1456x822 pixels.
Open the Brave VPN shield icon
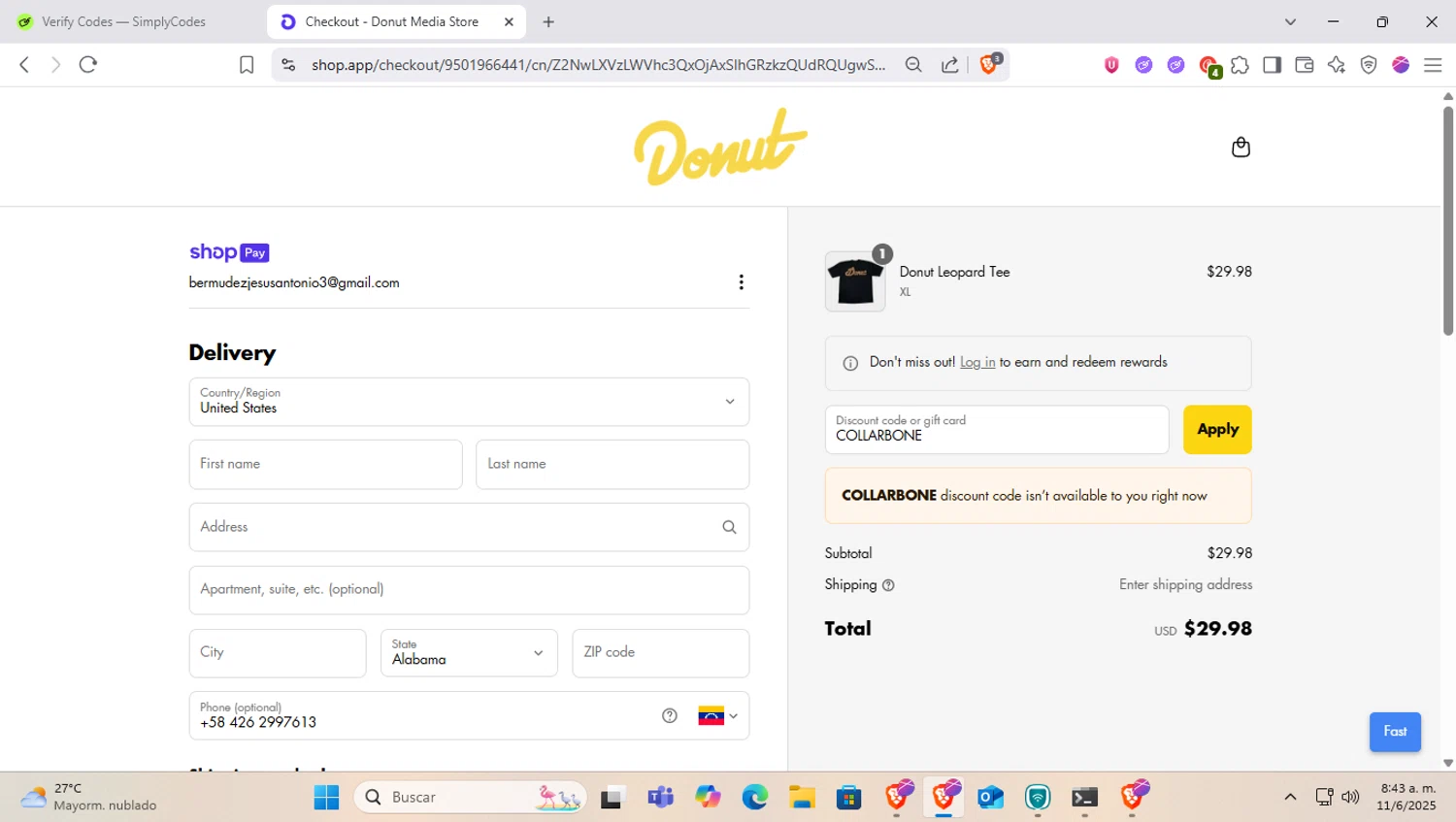pyautogui.click(x=1369, y=65)
